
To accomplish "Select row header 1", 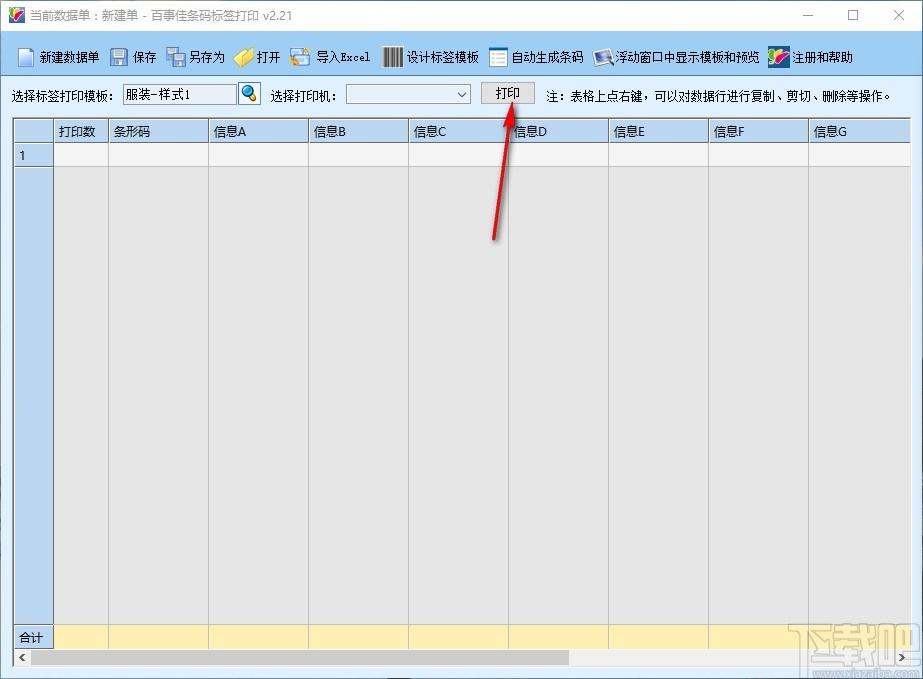I will (x=34, y=155).
